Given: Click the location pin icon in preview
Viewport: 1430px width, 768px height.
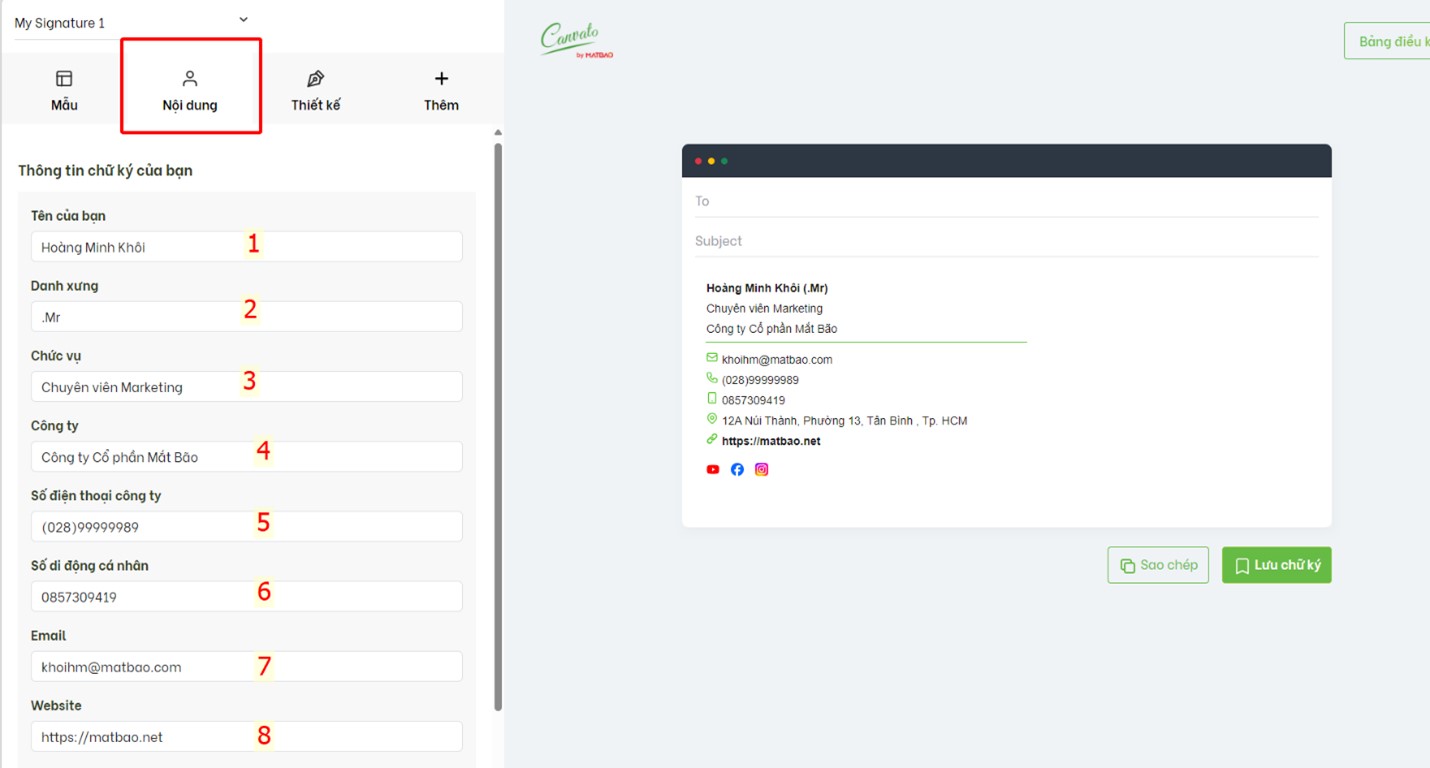Looking at the screenshot, I should [x=712, y=419].
